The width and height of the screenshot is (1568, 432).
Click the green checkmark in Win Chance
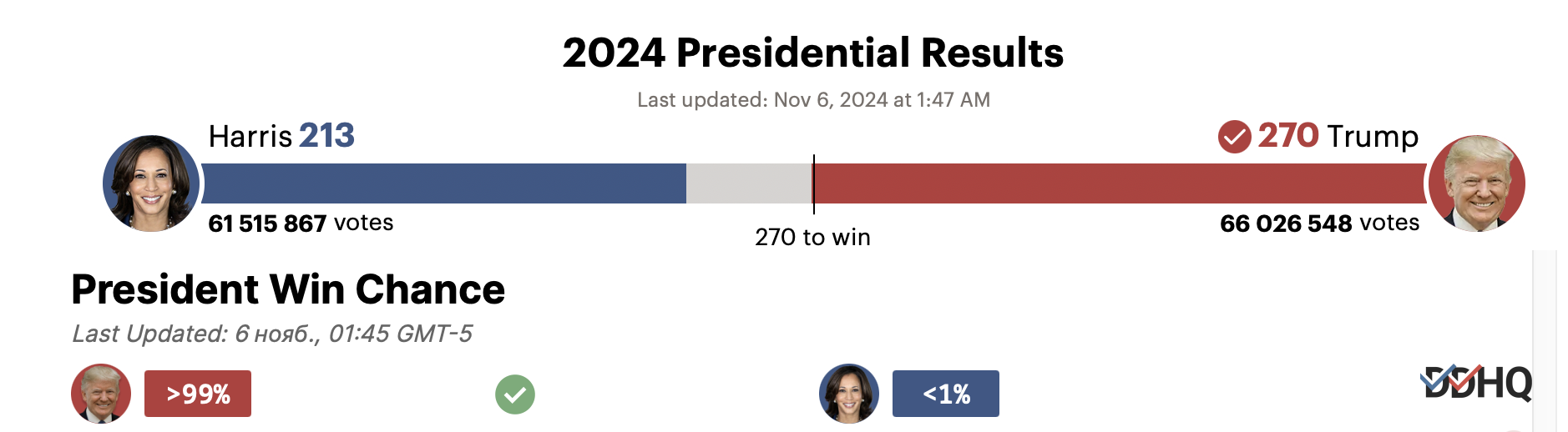tap(515, 394)
